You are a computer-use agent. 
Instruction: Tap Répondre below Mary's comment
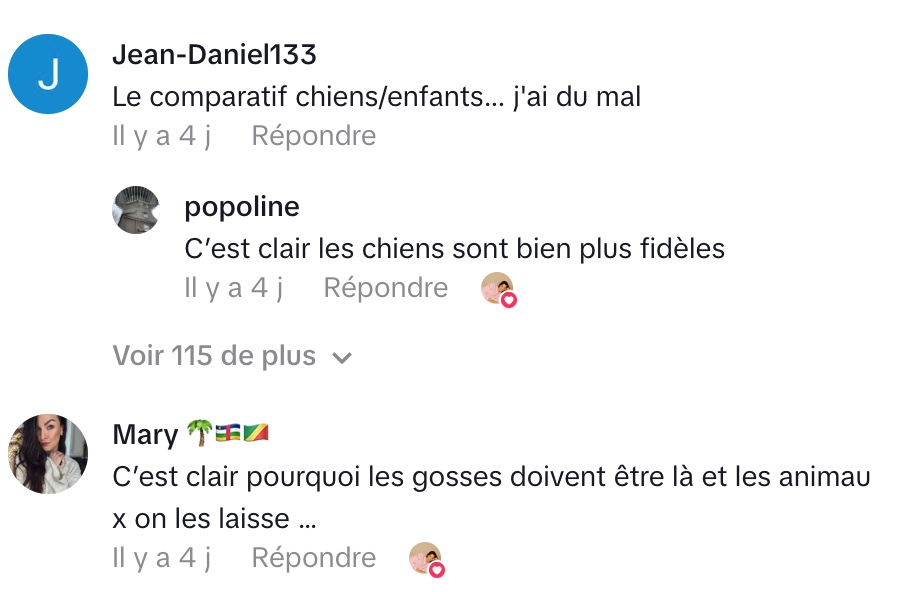[313, 558]
